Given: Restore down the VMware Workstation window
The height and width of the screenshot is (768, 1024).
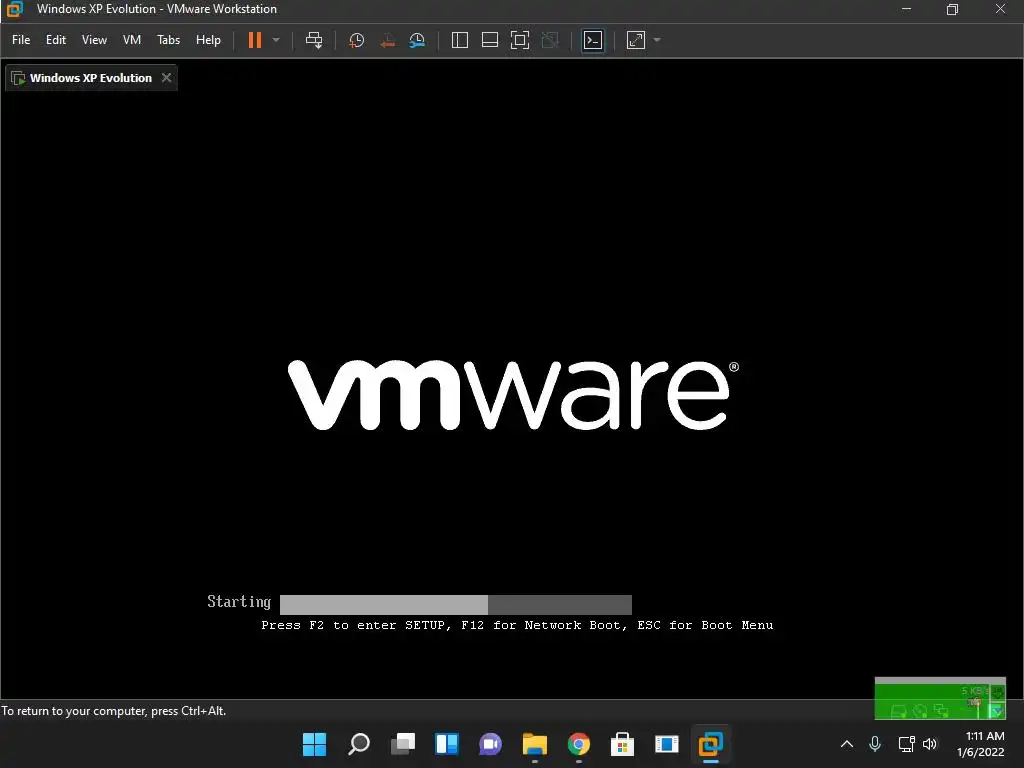Looking at the screenshot, I should (953, 9).
